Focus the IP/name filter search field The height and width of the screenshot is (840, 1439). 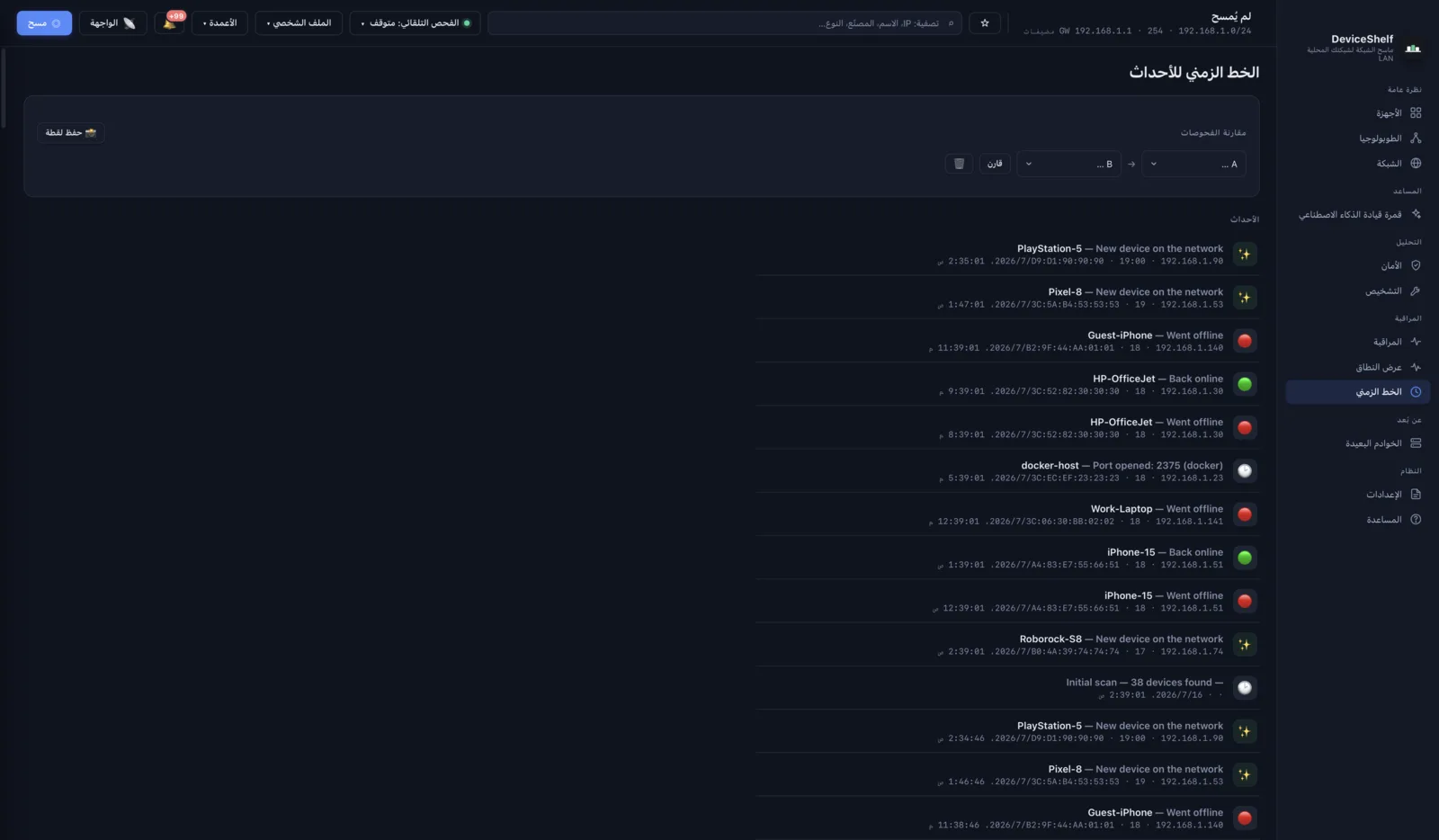[725, 22]
